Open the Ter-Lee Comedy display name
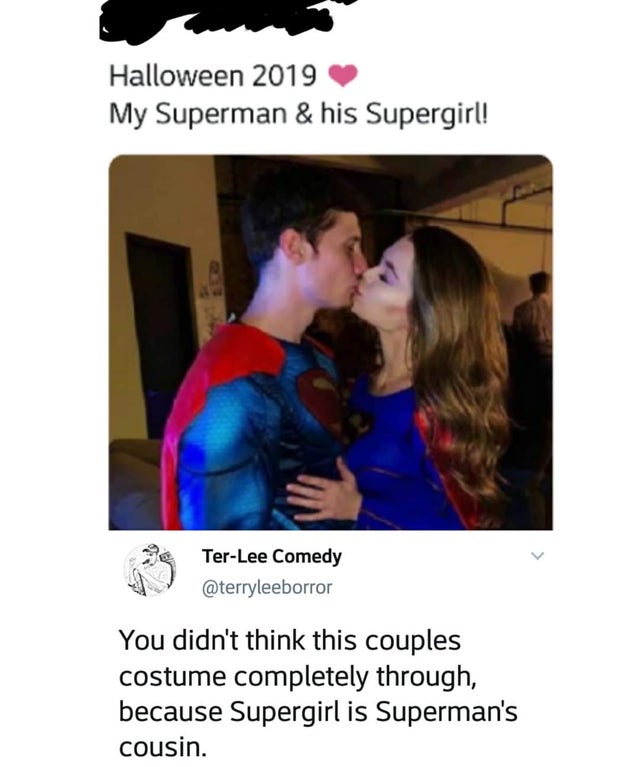The width and height of the screenshot is (640, 767). [x=271, y=556]
